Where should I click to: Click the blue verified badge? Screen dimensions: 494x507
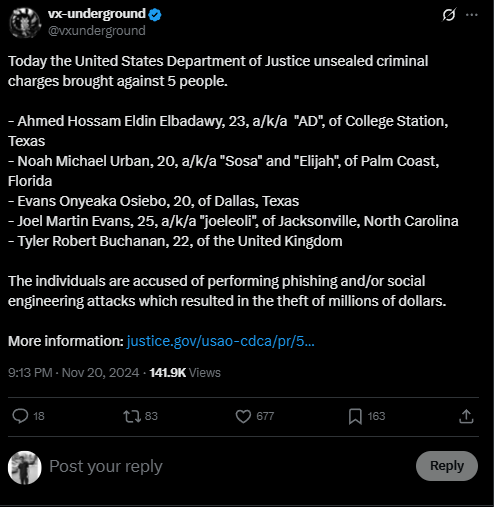pyautogui.click(x=155, y=15)
